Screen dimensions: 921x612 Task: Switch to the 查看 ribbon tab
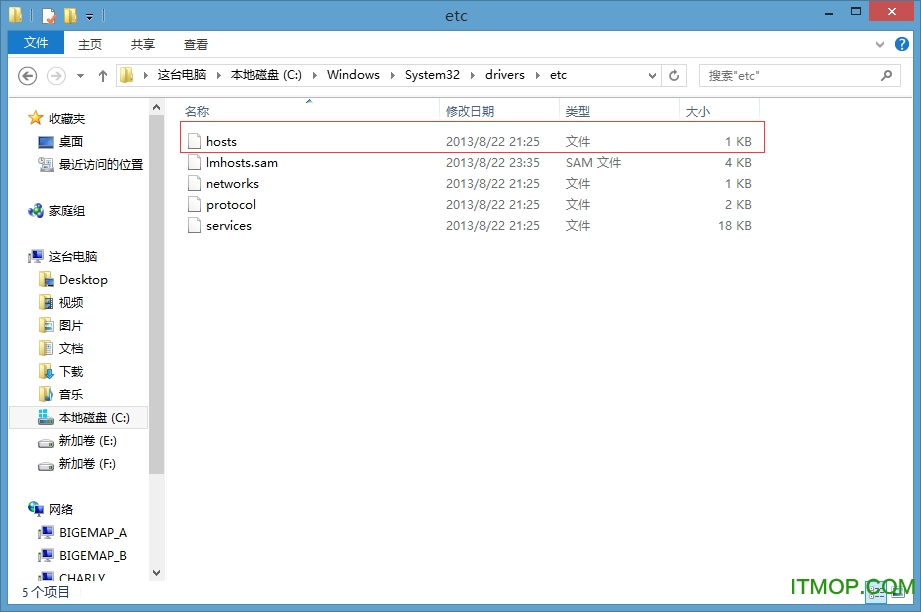pyautogui.click(x=196, y=44)
